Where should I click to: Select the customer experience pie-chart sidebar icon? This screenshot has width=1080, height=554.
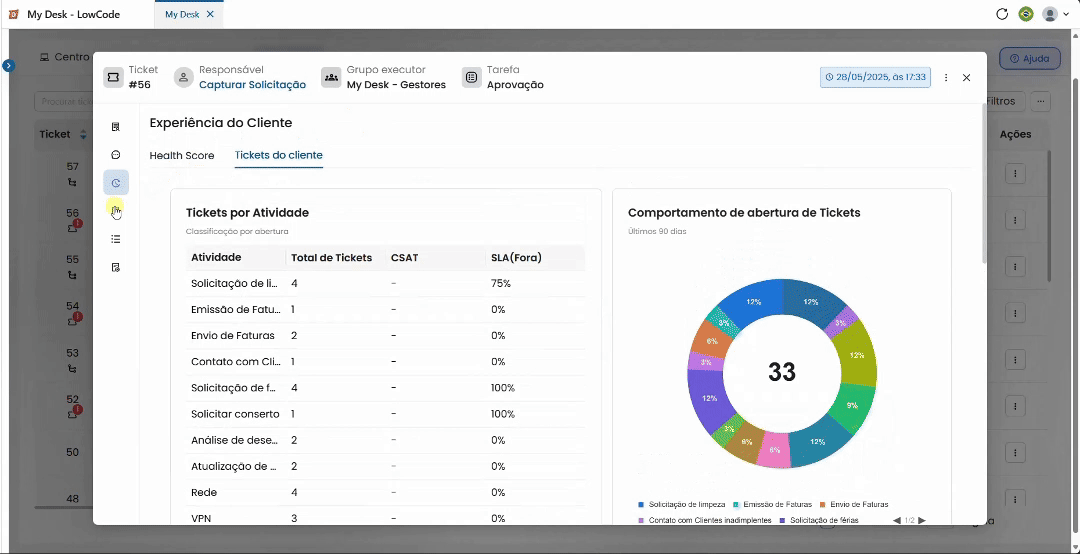[116, 183]
